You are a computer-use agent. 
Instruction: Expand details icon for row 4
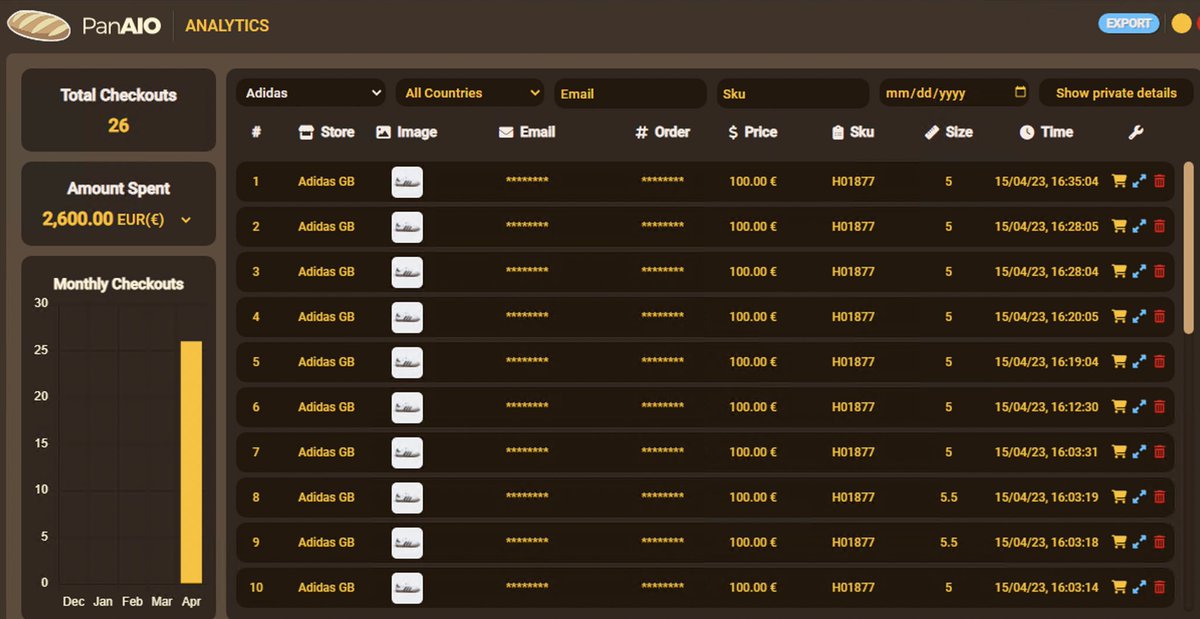tap(1139, 316)
